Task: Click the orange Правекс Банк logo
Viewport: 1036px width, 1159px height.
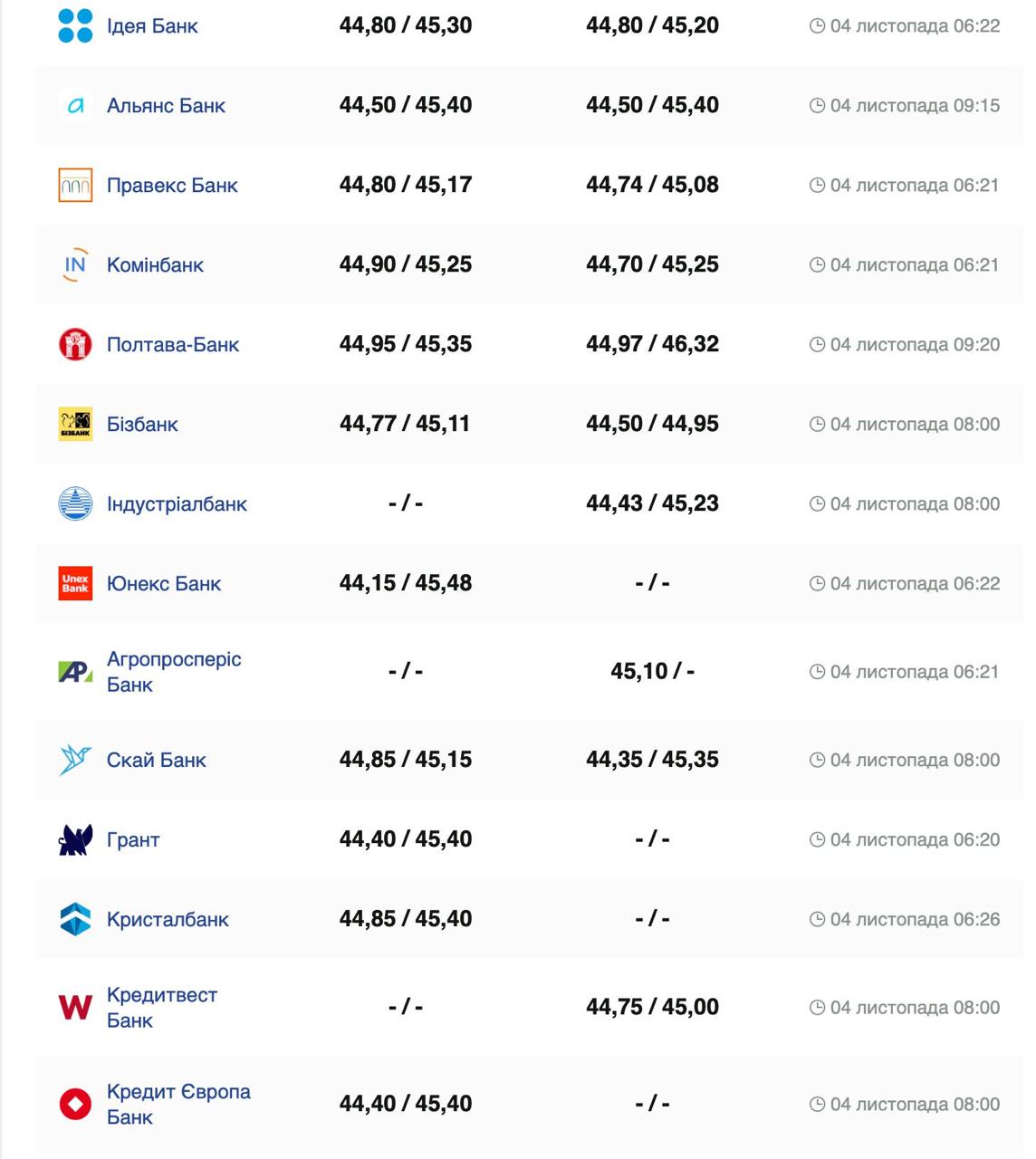Action: [x=75, y=186]
